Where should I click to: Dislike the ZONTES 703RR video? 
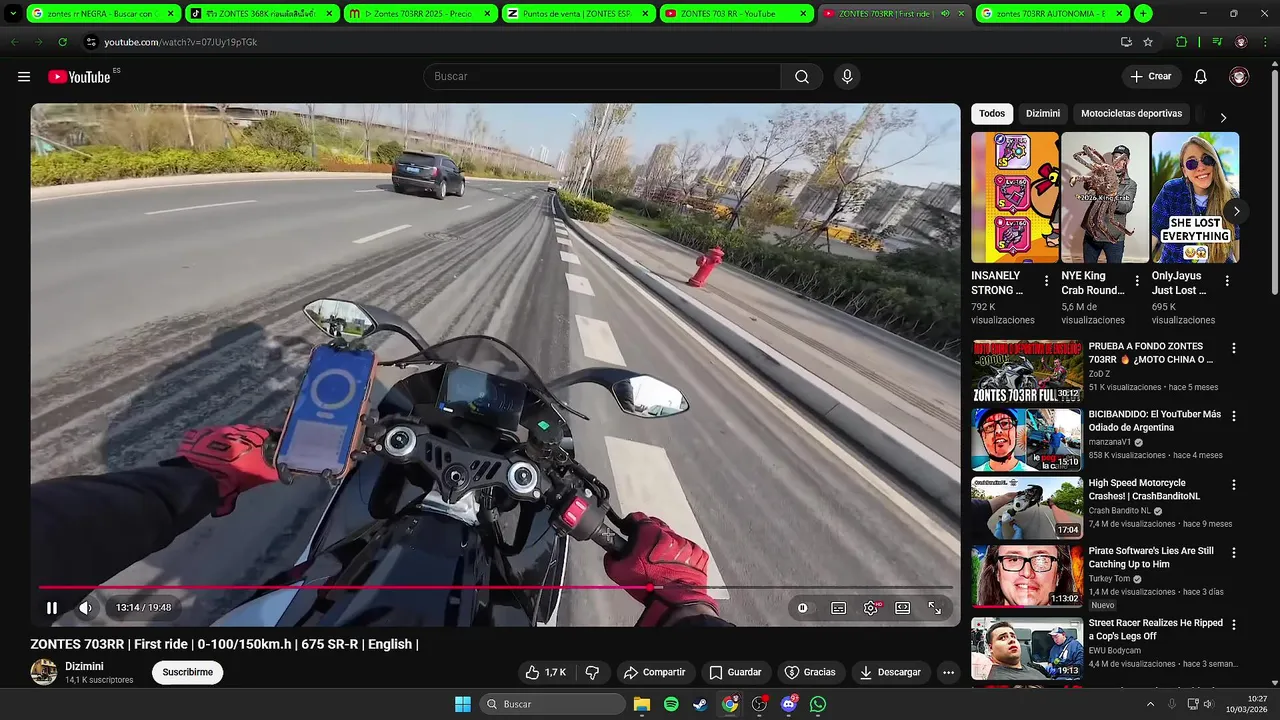[x=592, y=672]
